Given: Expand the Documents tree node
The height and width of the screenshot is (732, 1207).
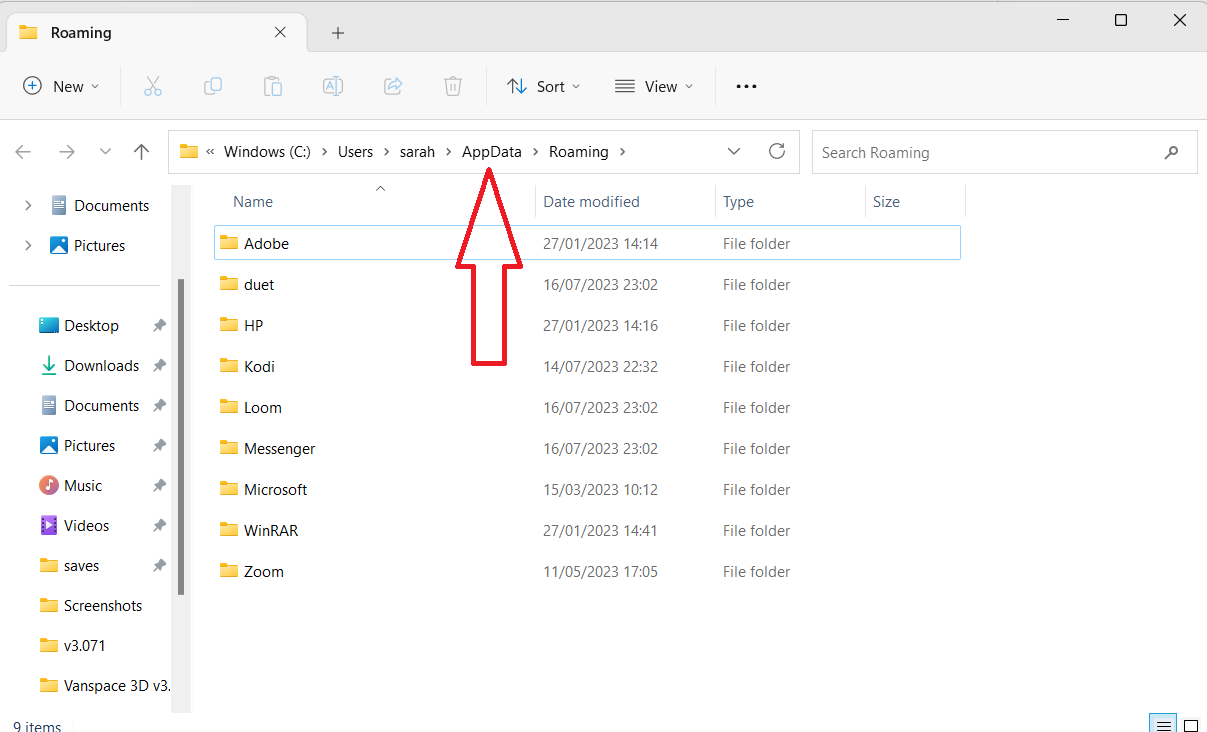Looking at the screenshot, I should (28, 205).
